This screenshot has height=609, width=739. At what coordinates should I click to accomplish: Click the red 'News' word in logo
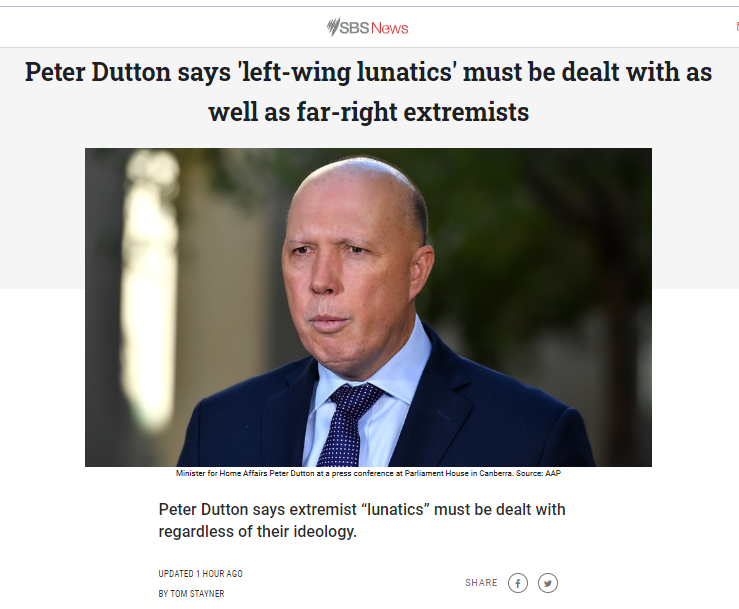pos(389,28)
